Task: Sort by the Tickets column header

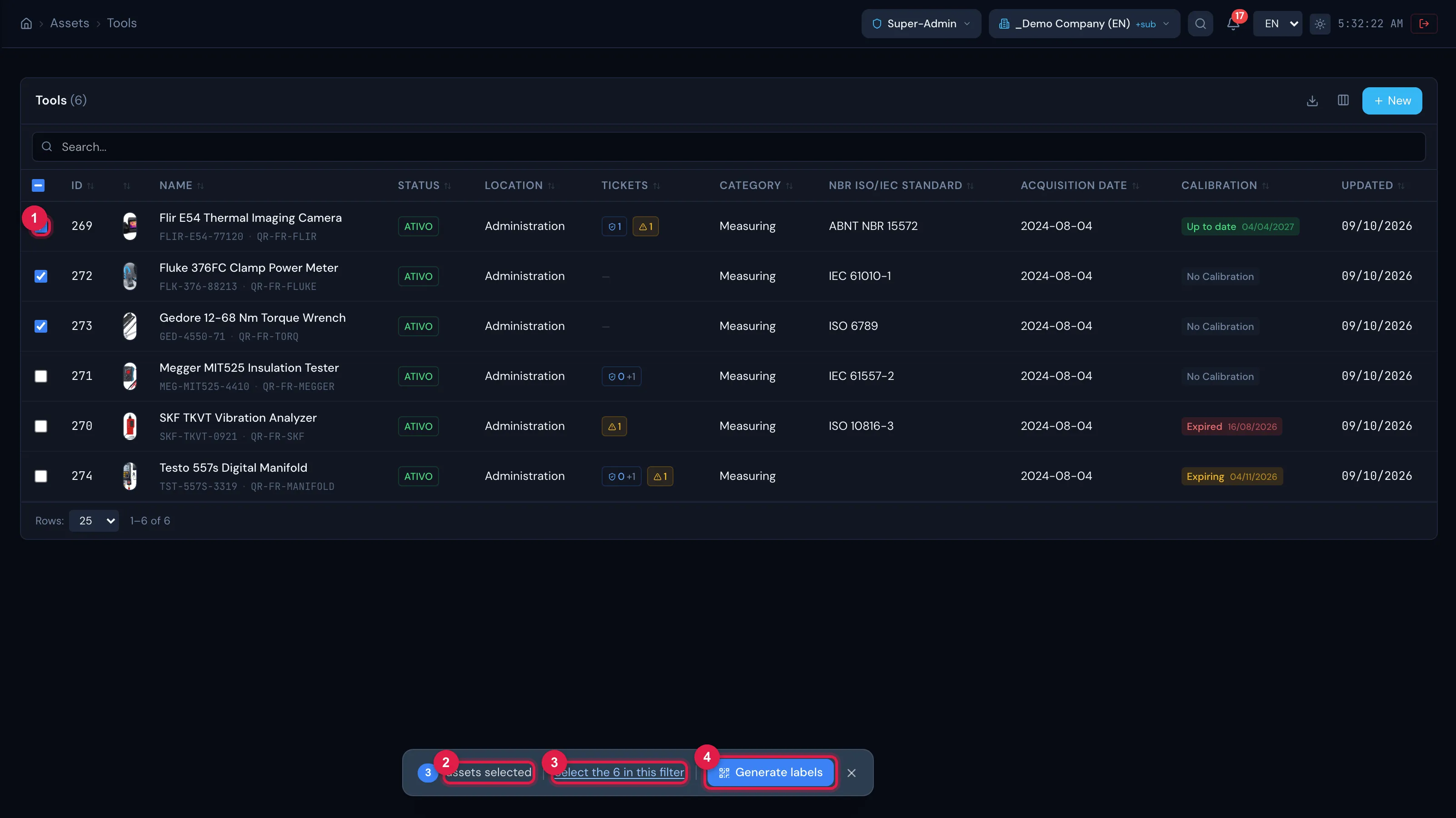Action: coord(630,185)
